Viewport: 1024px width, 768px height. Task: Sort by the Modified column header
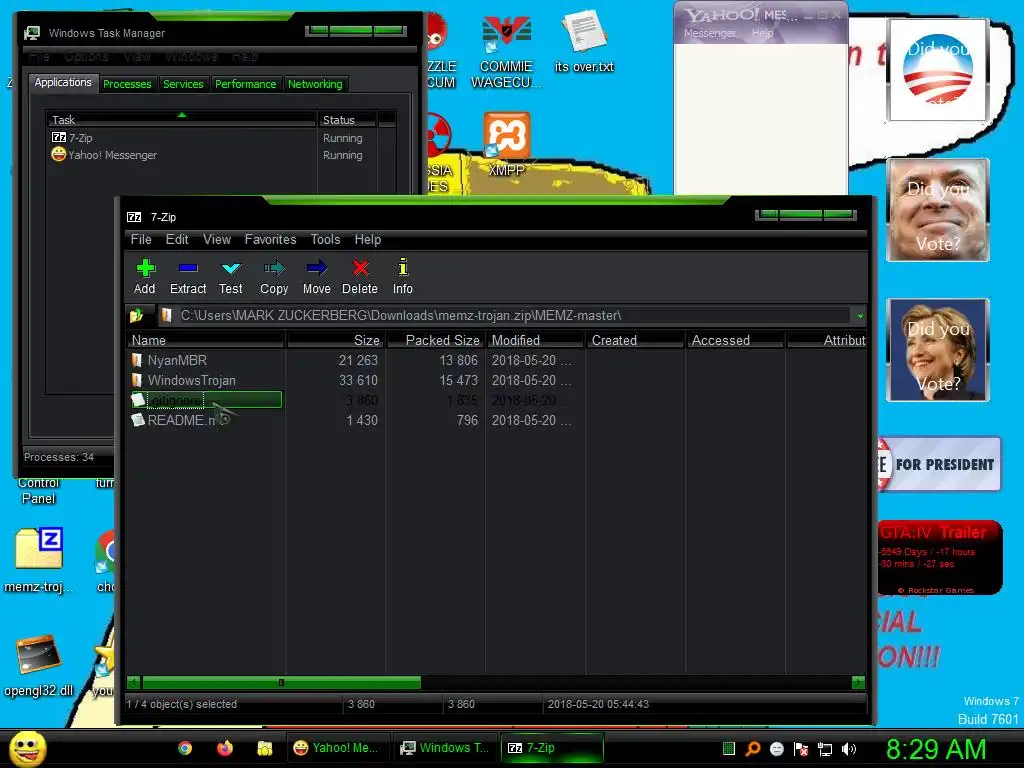535,340
